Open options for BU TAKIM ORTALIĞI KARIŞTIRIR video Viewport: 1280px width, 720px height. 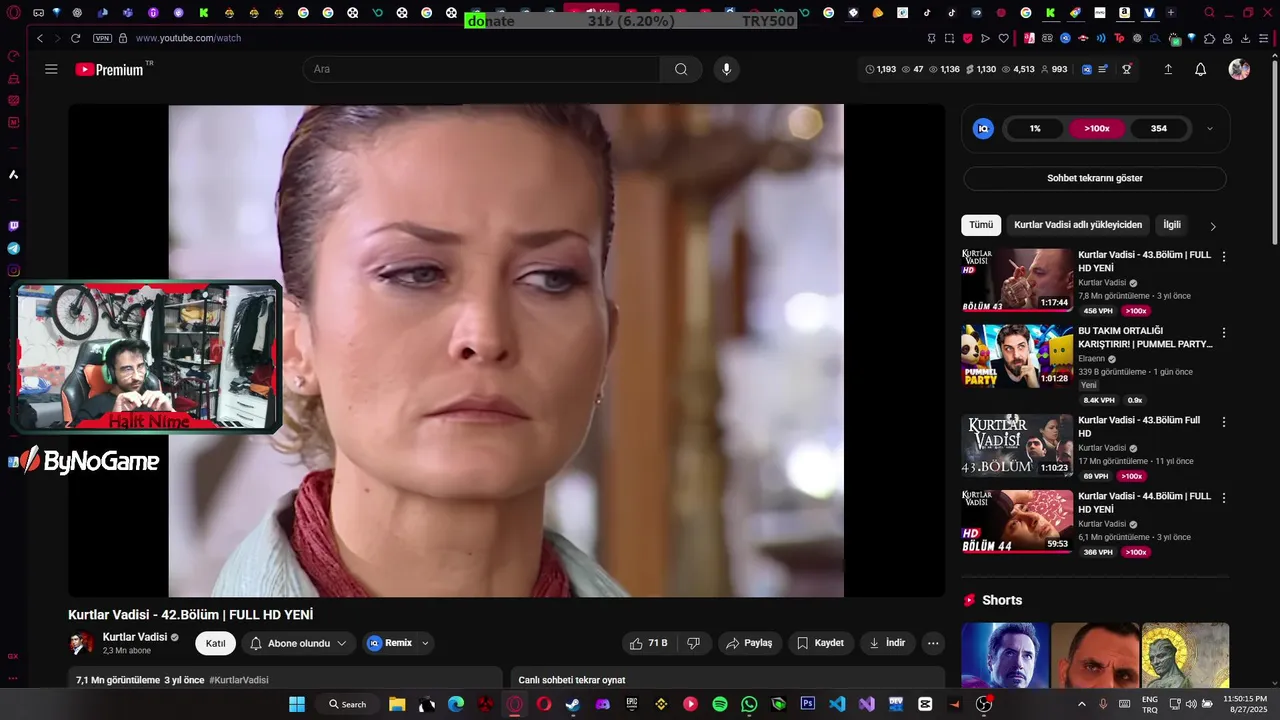click(1224, 333)
